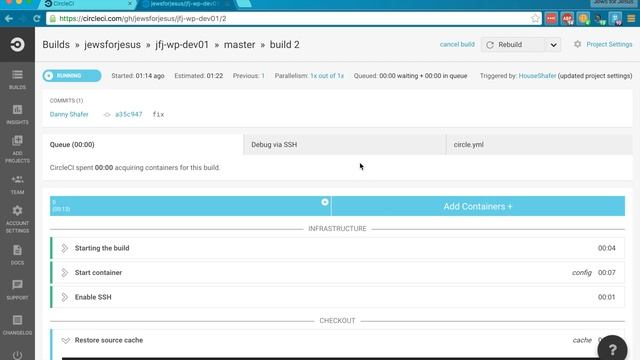This screenshot has height=360, width=640.
Task: Open the Team sidebar section
Action: (17, 184)
